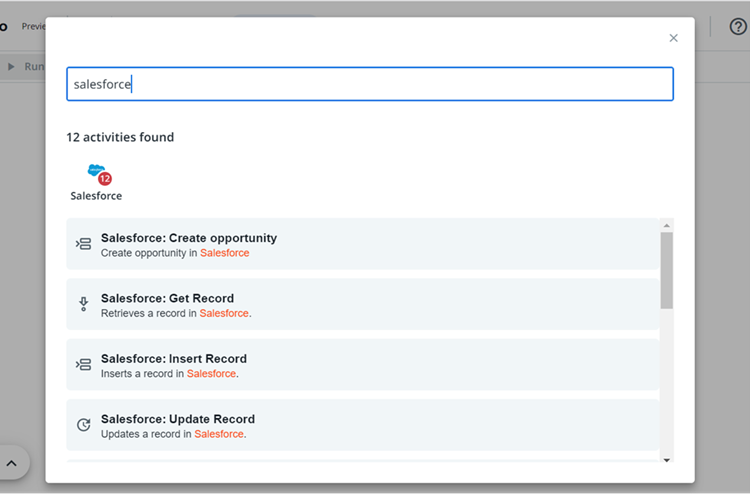Select the Salesforce connector cloud icon
Image resolution: width=750 pixels, height=495 pixels.
pos(96,170)
